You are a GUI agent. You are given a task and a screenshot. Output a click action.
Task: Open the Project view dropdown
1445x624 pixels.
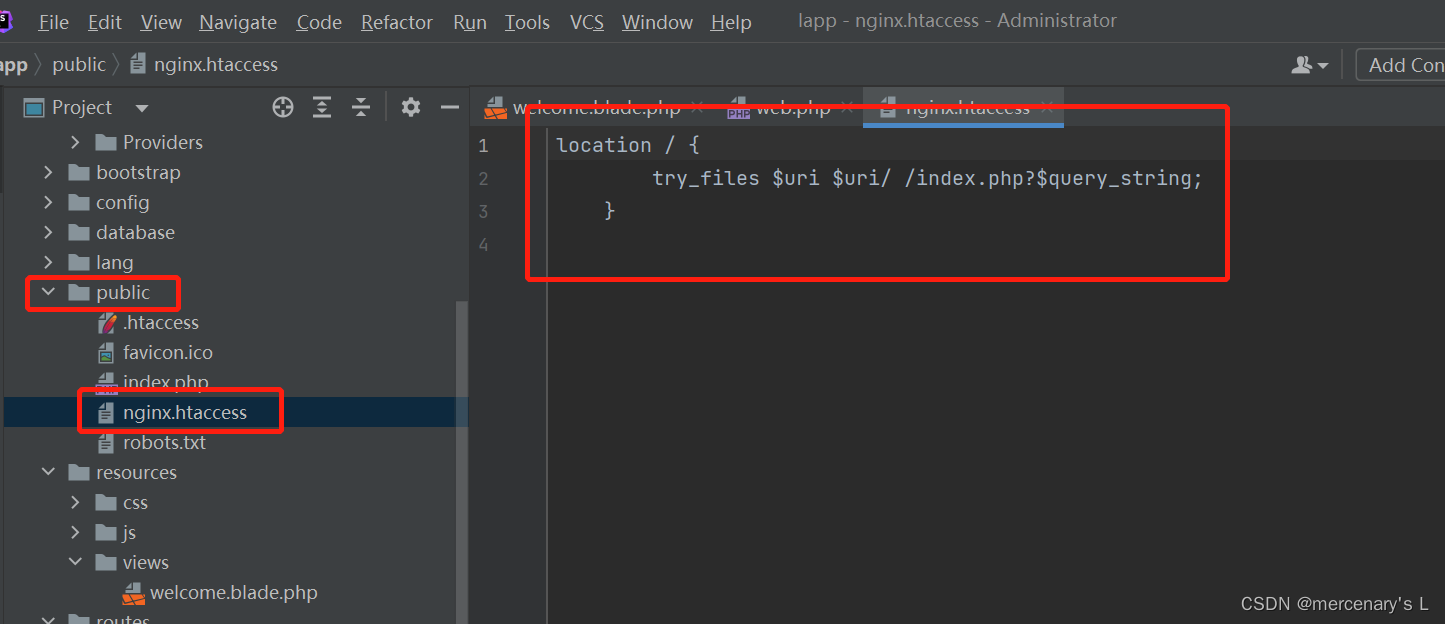[140, 107]
